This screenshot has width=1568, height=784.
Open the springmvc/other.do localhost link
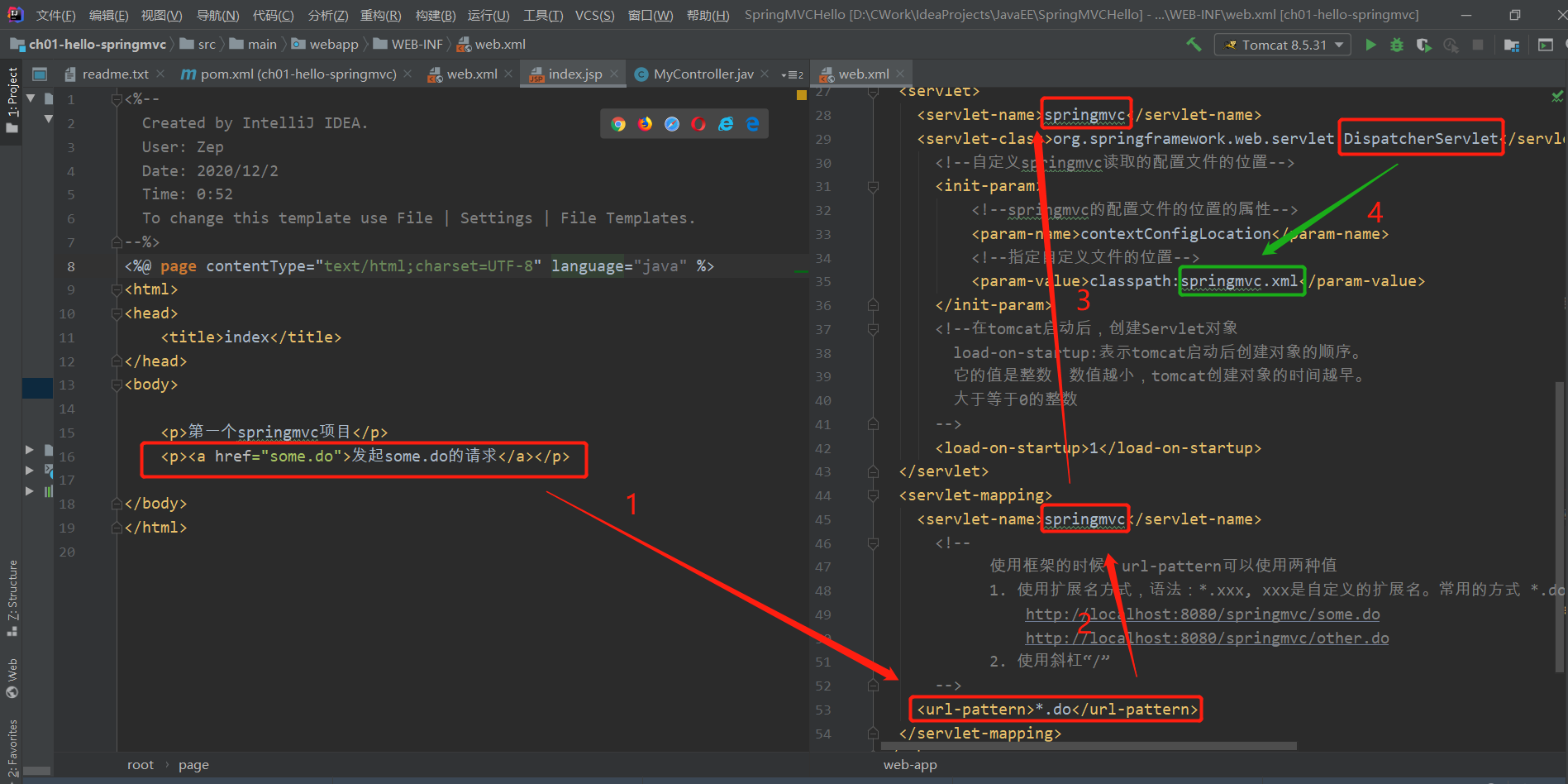coord(1207,638)
